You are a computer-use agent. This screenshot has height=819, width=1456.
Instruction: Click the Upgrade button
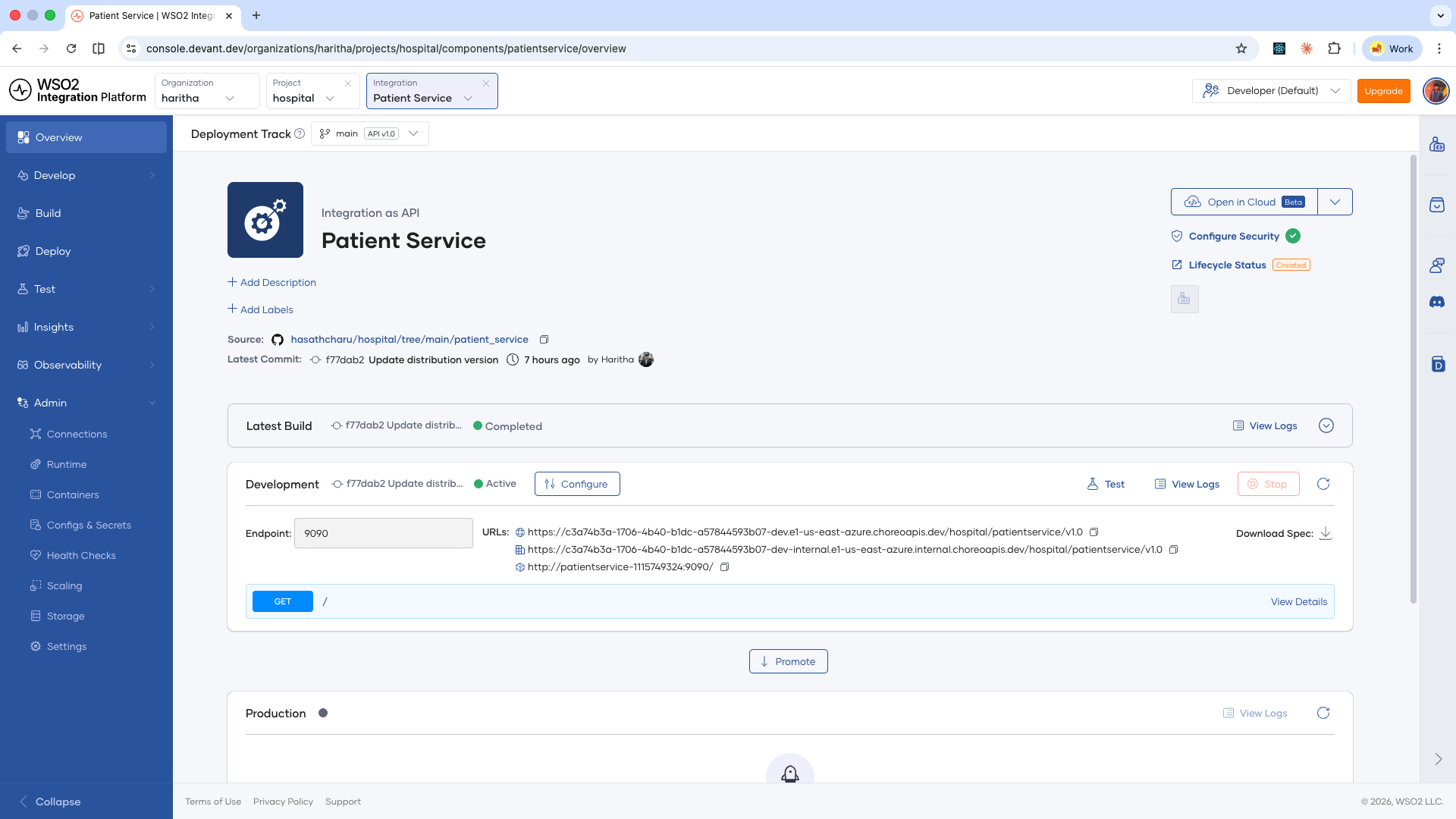(x=1384, y=91)
